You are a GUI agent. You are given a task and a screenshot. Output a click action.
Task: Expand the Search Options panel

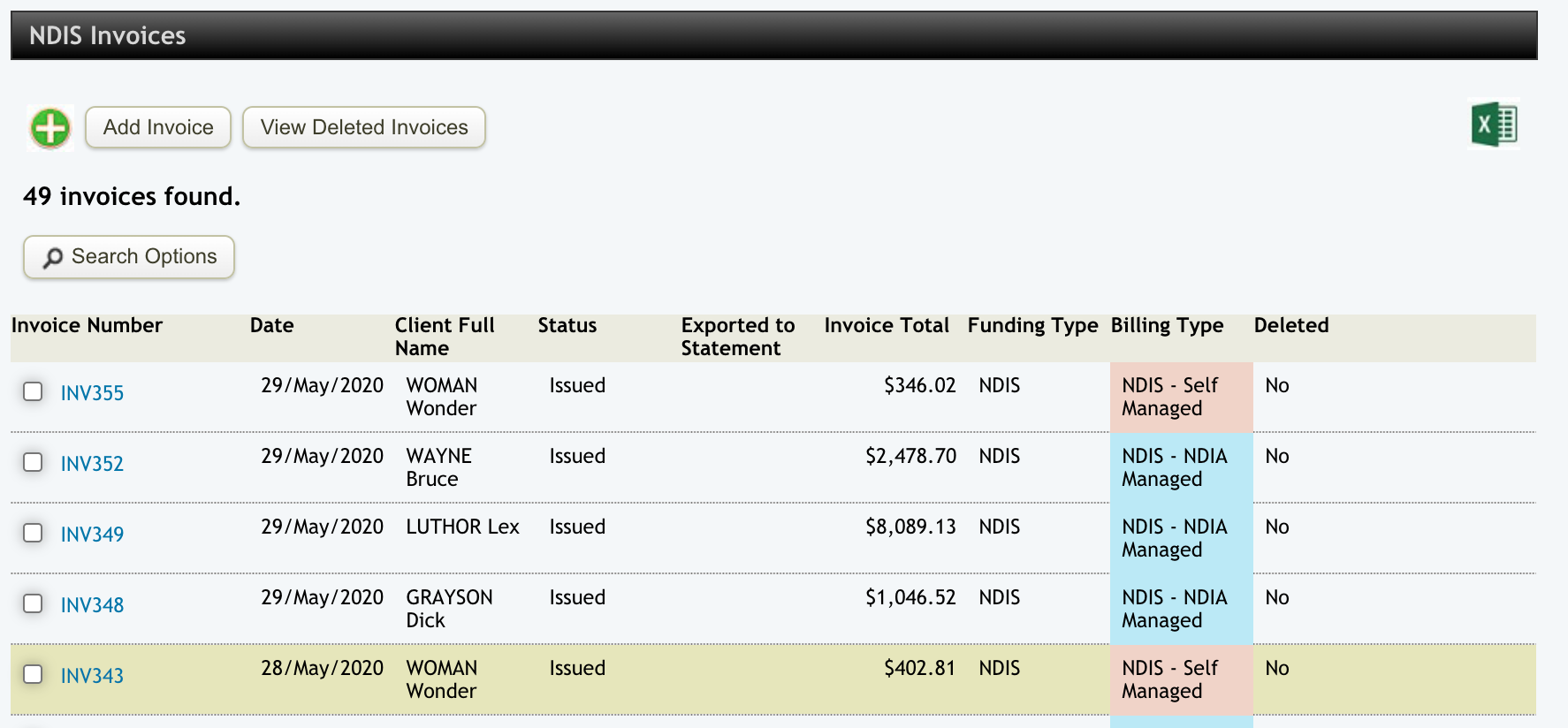tap(129, 257)
